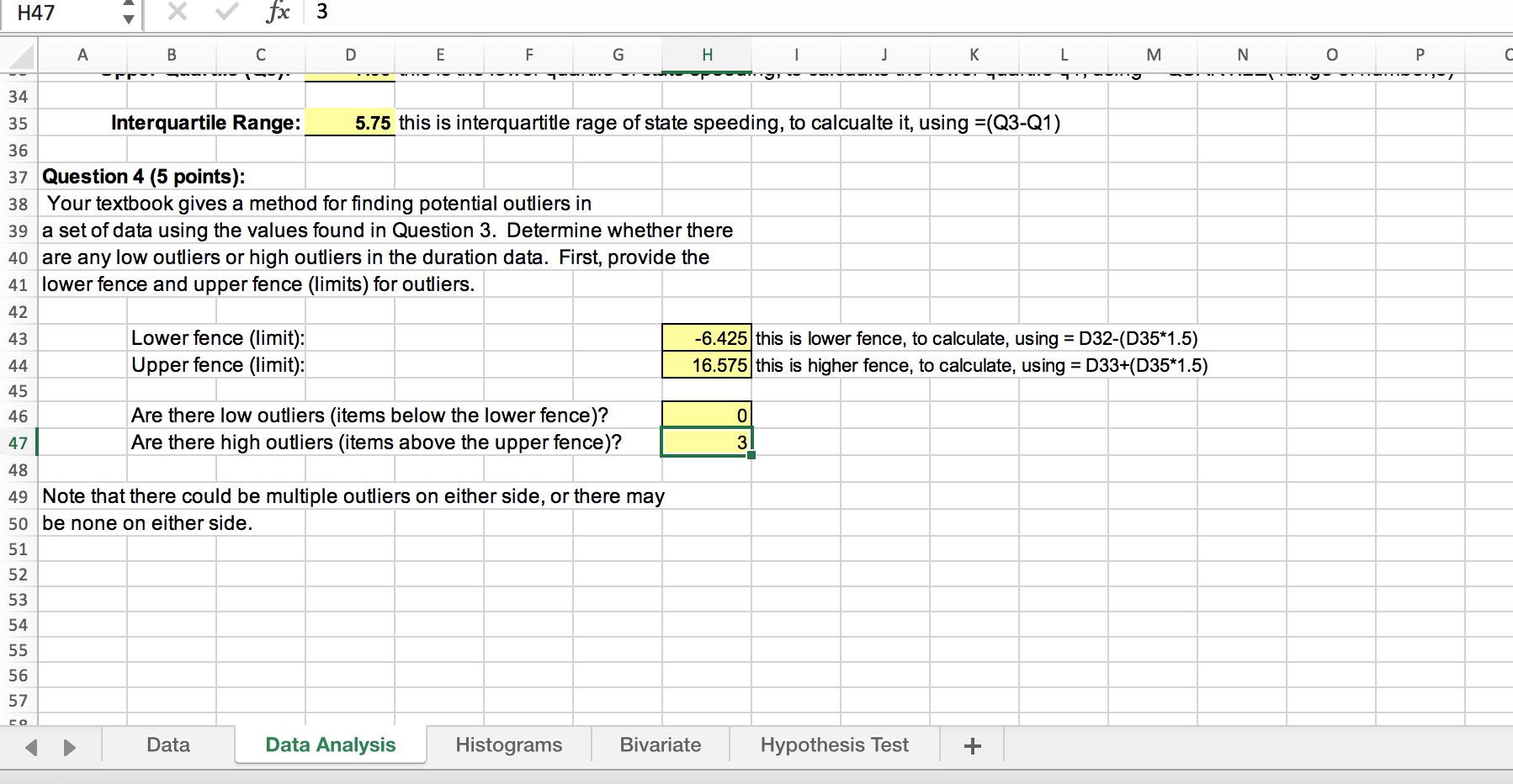Viewport: 1513px width, 784px height.
Task: Click interquartile range value 5.75 cell
Action: coord(350,123)
